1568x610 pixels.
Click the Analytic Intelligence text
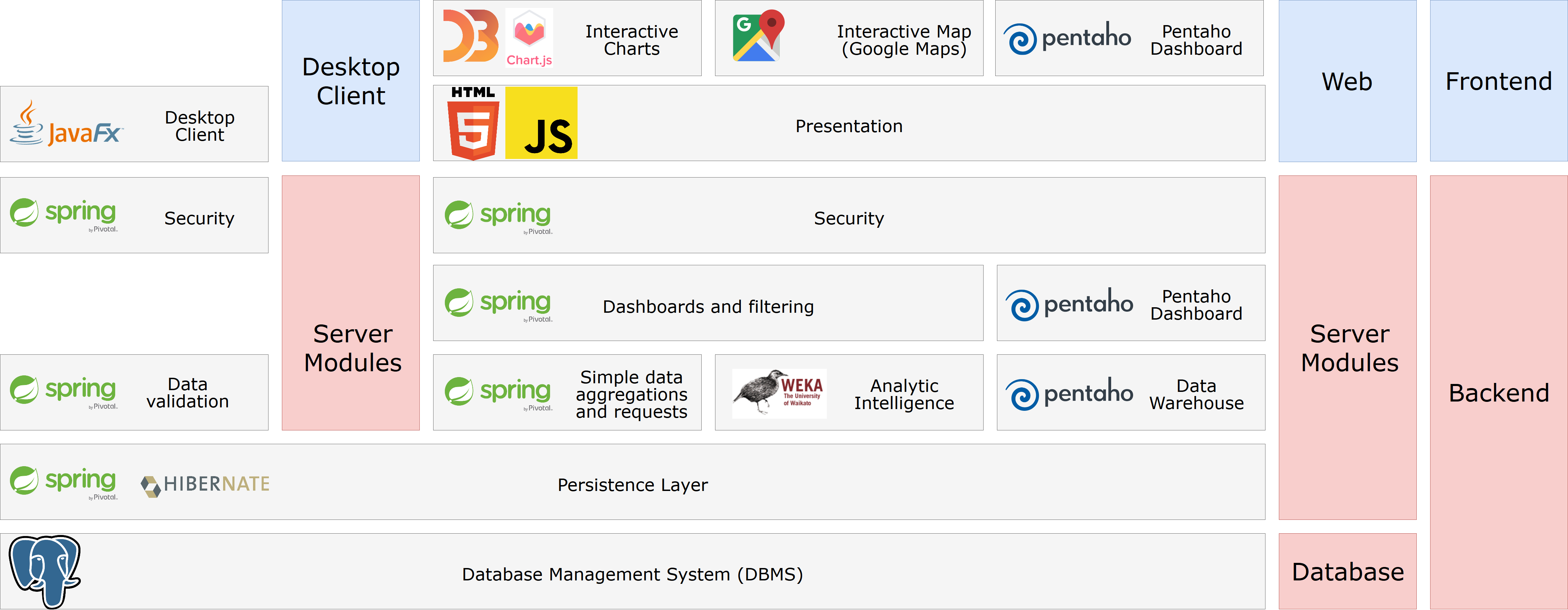pos(904,394)
